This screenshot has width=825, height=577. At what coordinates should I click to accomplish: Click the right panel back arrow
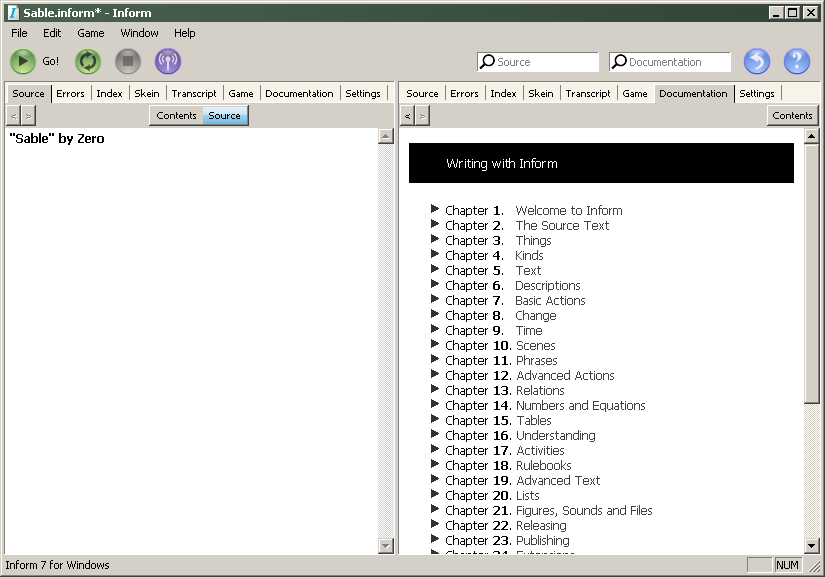tap(407, 116)
